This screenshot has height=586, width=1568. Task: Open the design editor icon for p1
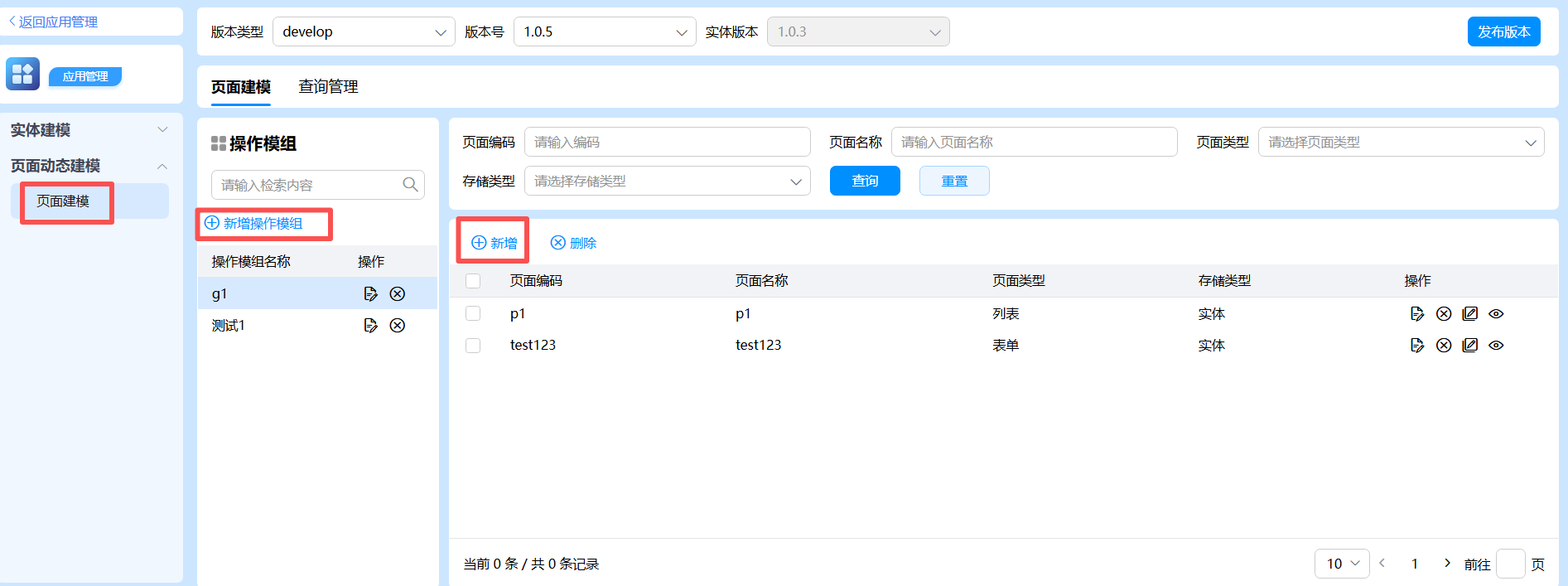pos(1470,313)
